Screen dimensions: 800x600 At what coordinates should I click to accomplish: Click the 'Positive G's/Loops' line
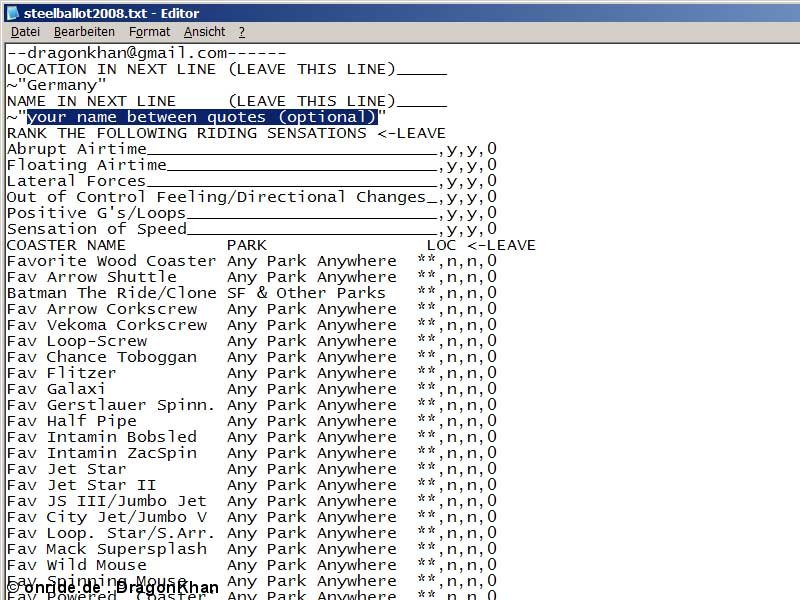(252, 213)
